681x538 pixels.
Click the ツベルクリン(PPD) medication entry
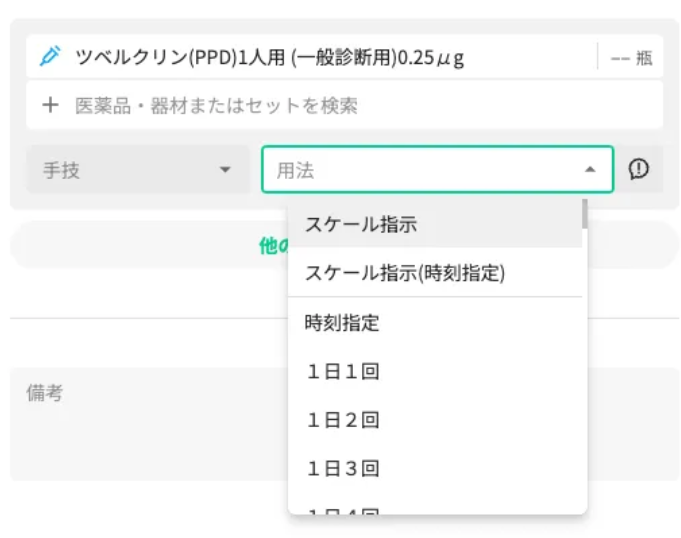(270, 57)
